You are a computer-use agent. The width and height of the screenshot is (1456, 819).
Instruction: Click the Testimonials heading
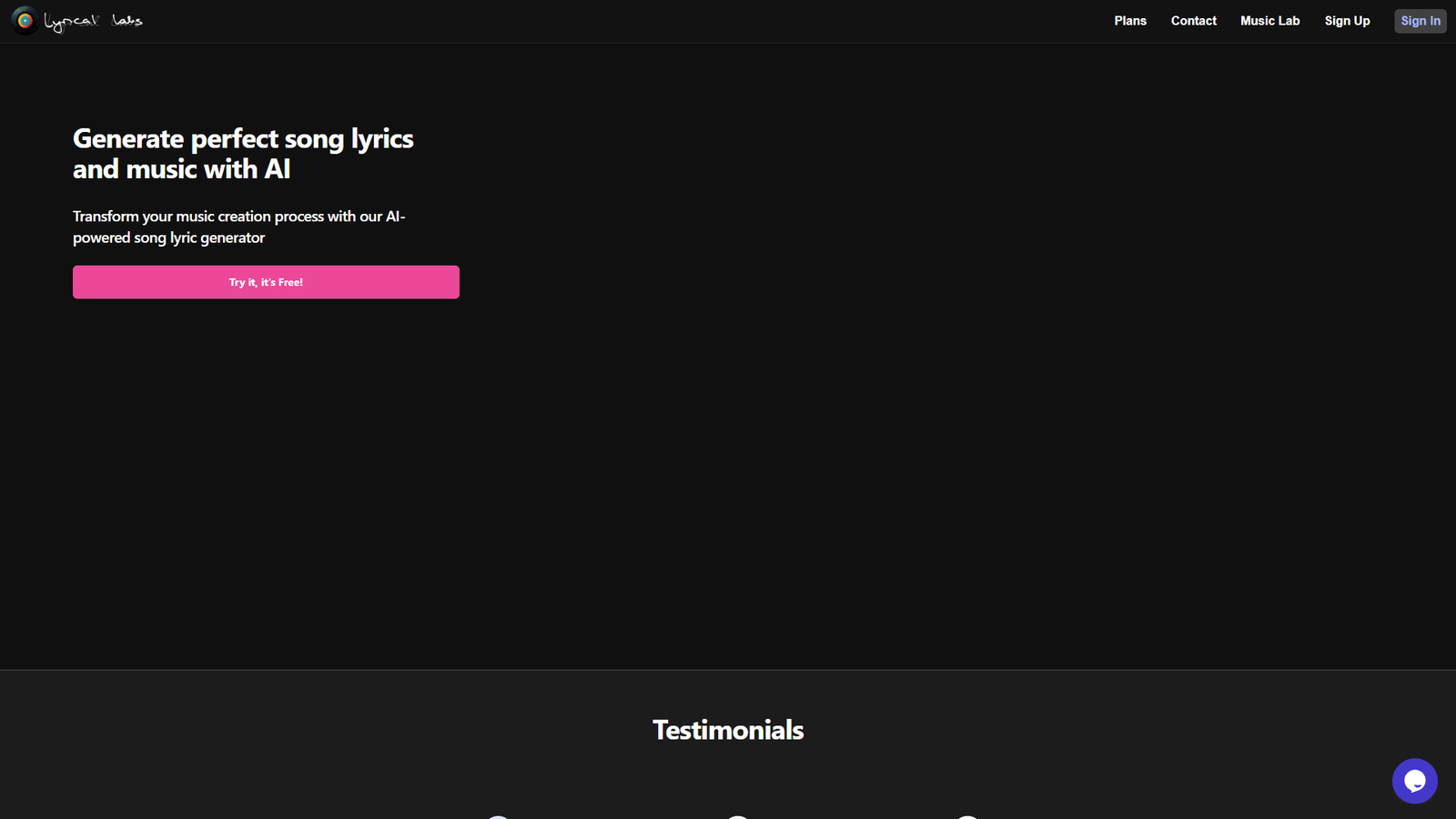pyautogui.click(x=727, y=730)
